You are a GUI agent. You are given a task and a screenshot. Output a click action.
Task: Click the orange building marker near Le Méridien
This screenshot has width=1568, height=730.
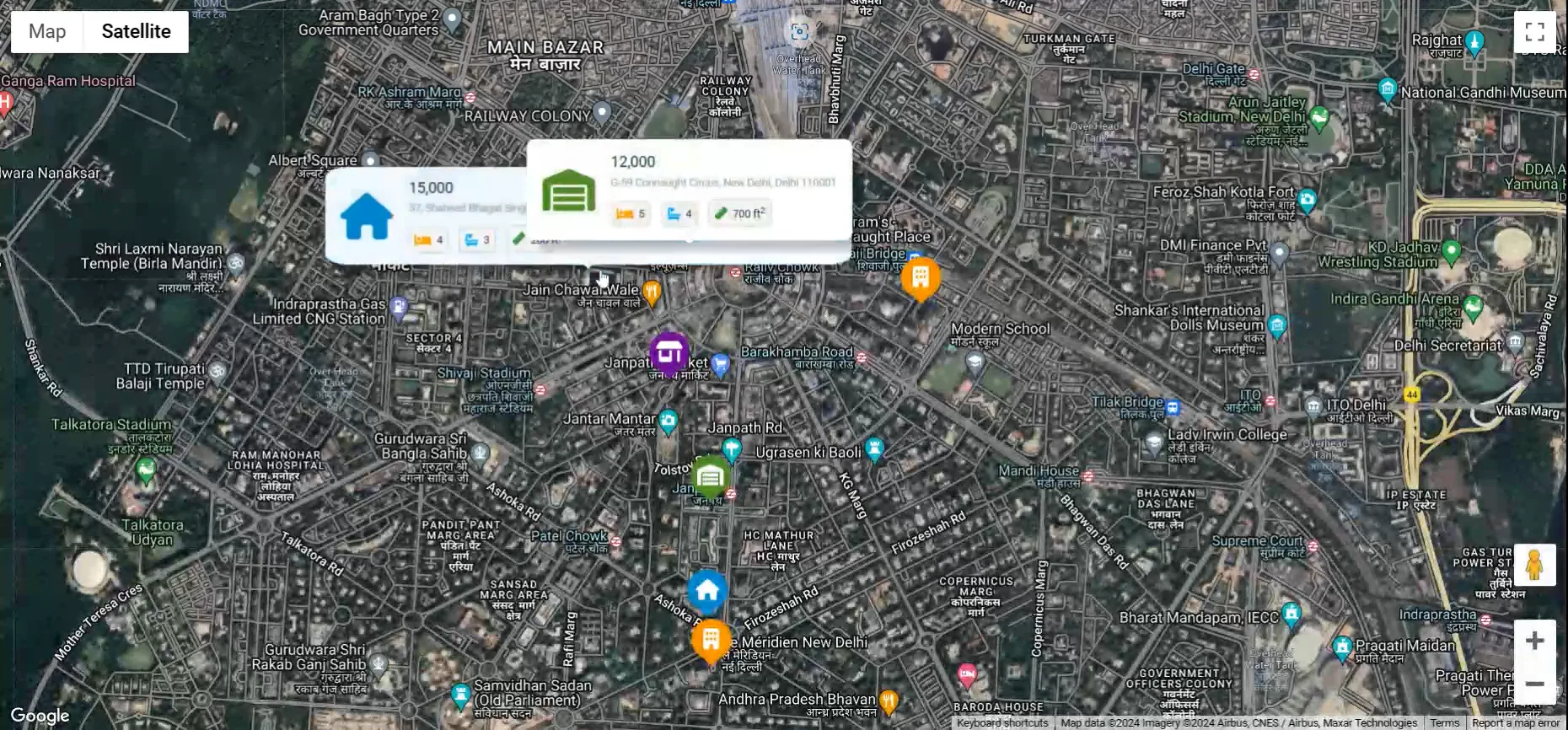coord(711,641)
